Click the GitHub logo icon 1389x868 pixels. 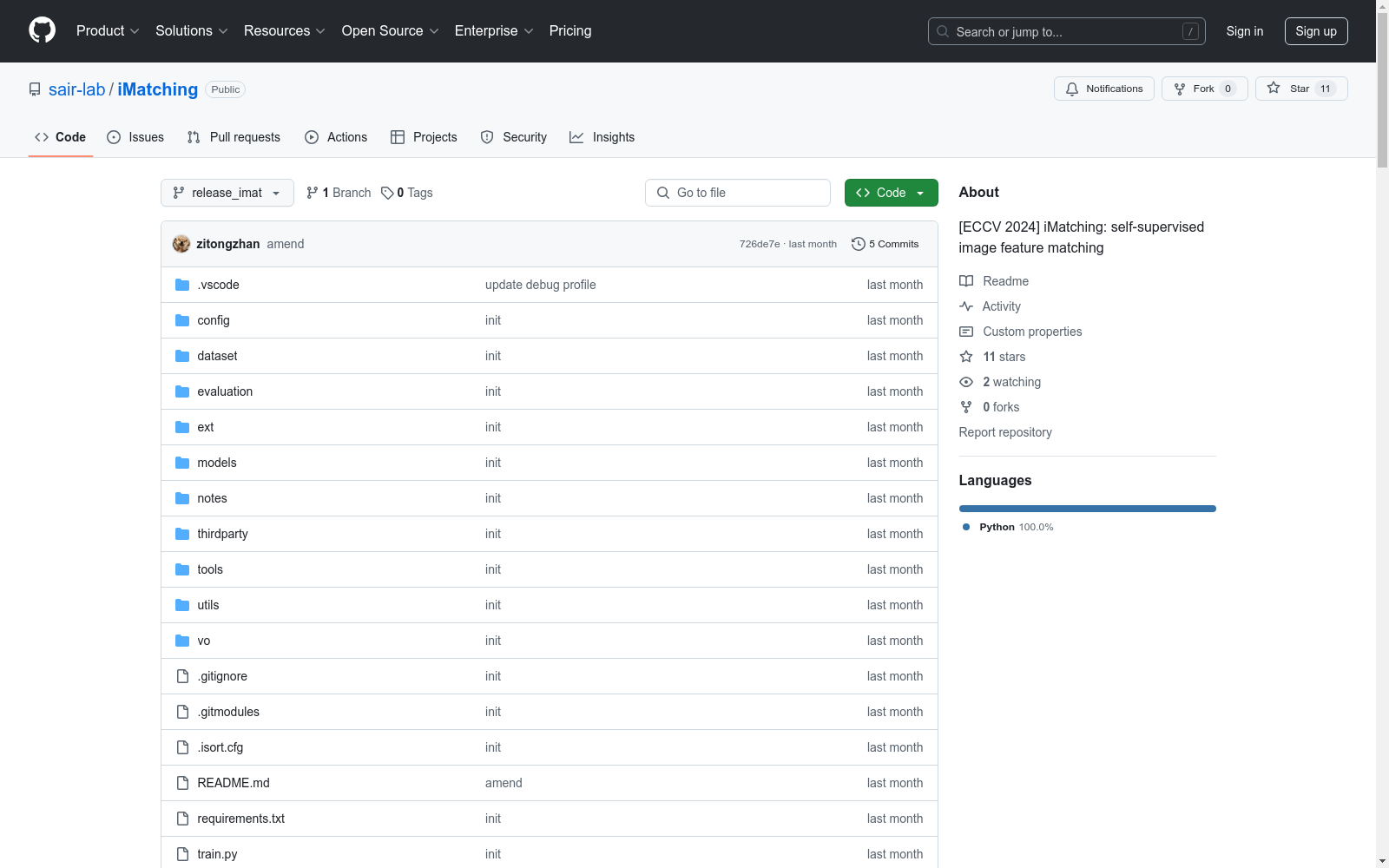(x=42, y=30)
